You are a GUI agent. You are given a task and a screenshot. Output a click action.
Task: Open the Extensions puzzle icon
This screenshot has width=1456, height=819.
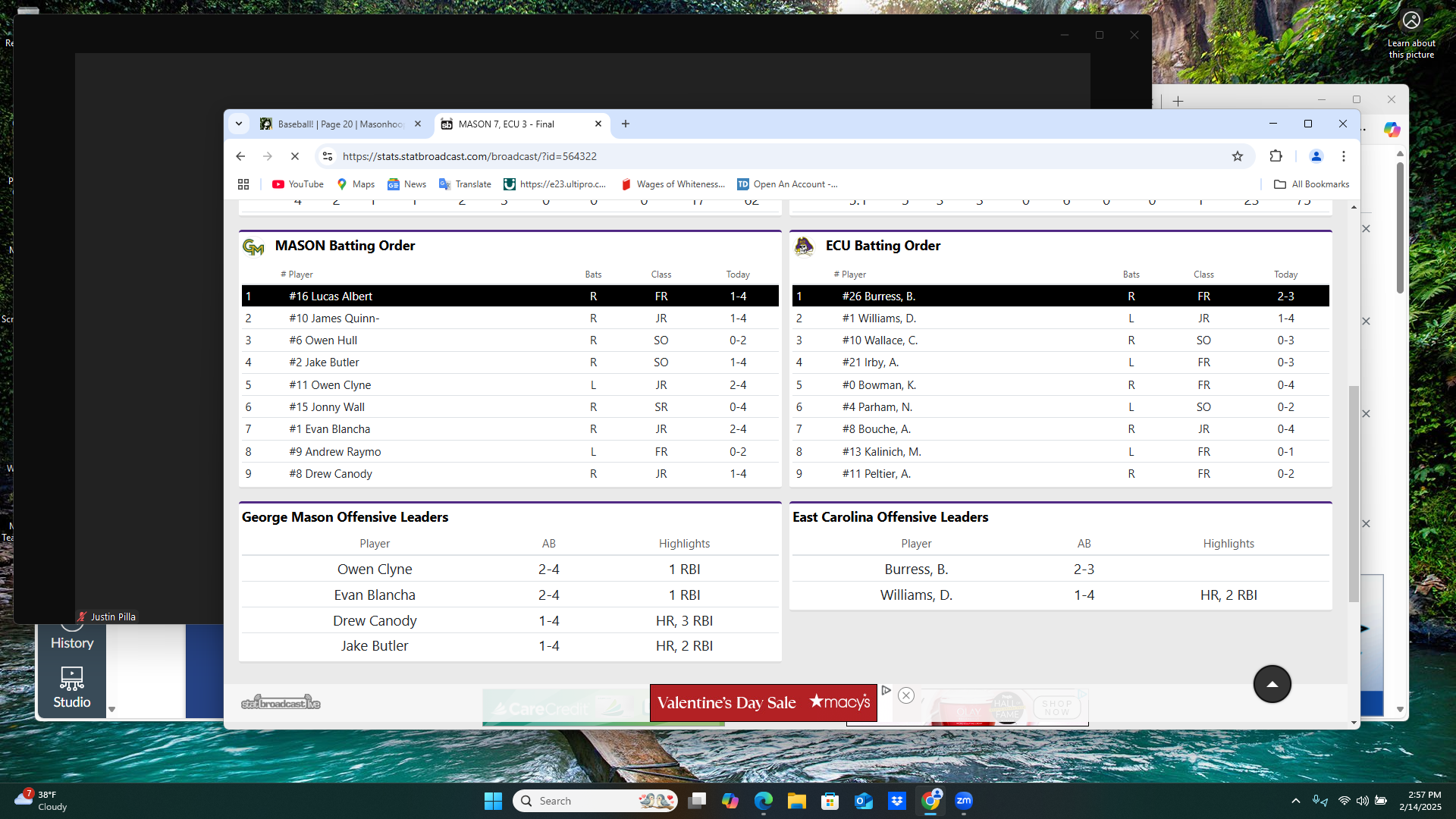pos(1276,156)
